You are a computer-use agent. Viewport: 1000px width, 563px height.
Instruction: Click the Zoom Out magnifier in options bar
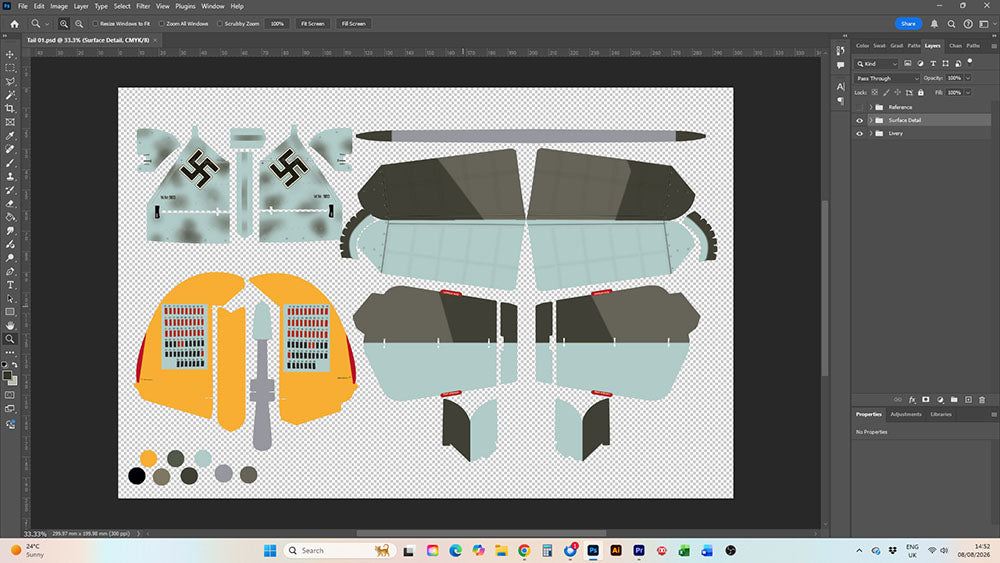click(x=79, y=24)
